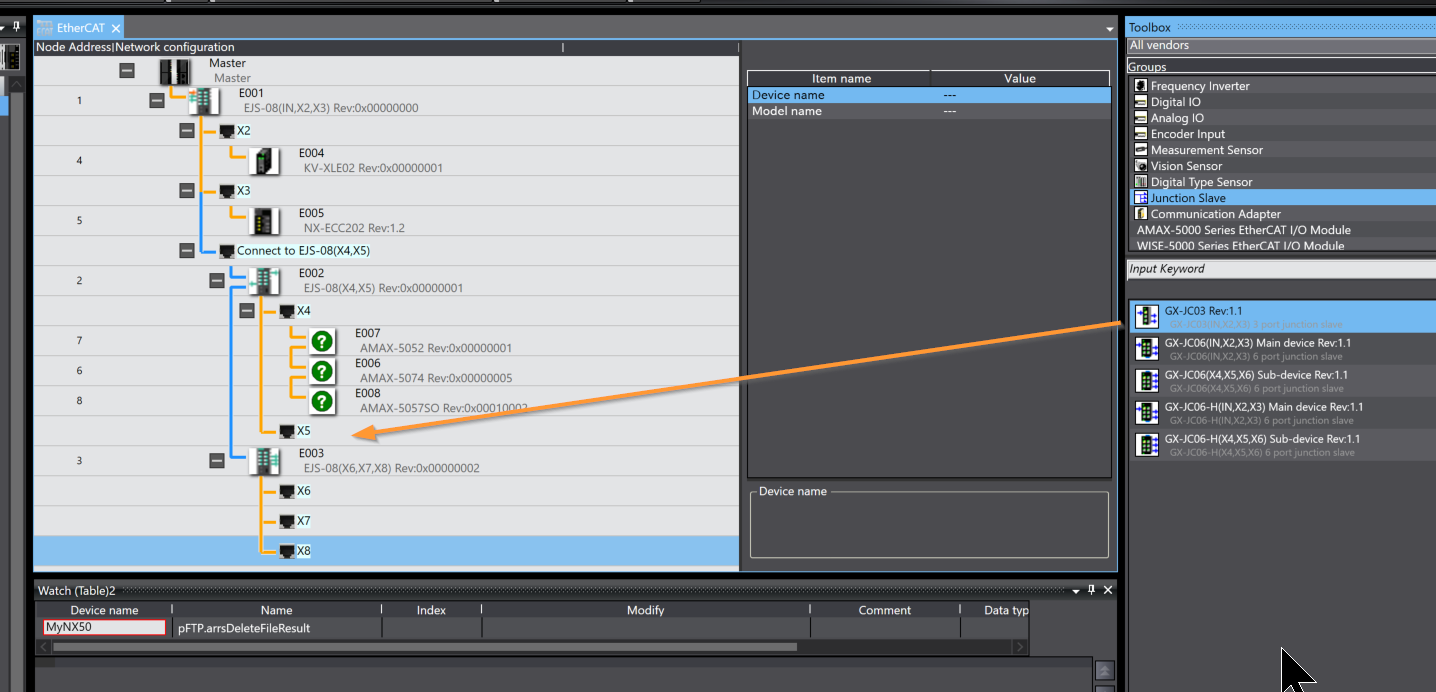Collapse the Master node tree
The height and width of the screenshot is (692, 1436).
point(127,71)
